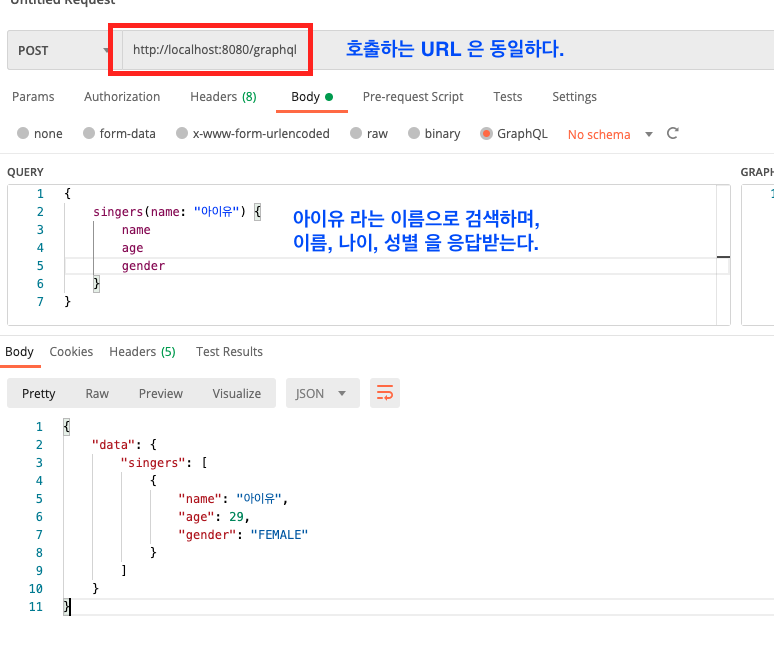Viewport: 774px width, 652px height.
Task: Click the singers query line in the editor
Action: [x=177, y=212]
